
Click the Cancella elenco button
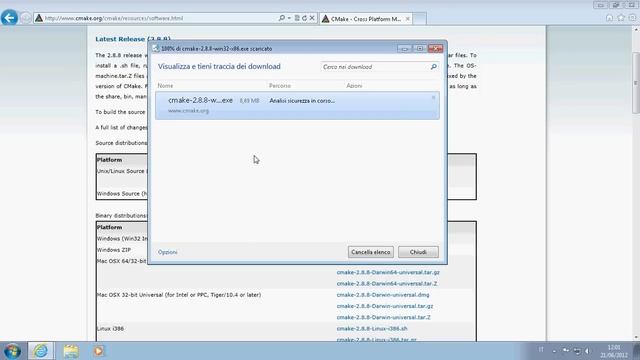pyautogui.click(x=371, y=252)
